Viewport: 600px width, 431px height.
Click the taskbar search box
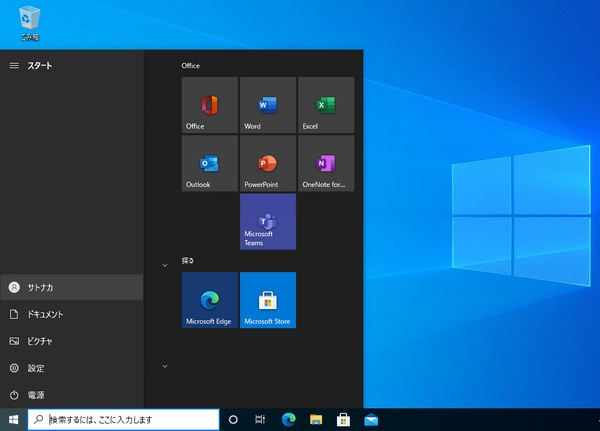124,420
